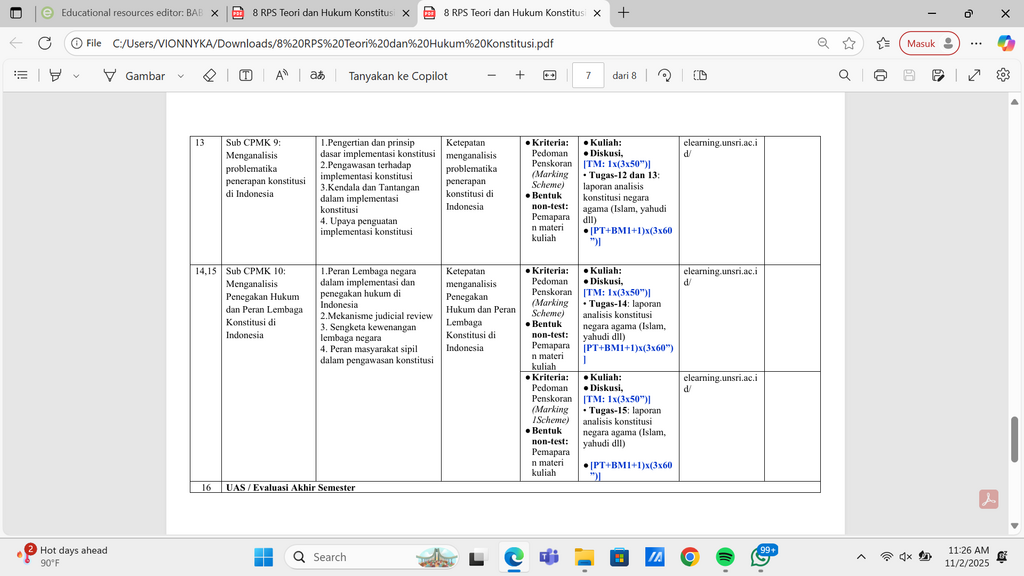Click Tanyakan ke Copilot

click(x=398, y=76)
